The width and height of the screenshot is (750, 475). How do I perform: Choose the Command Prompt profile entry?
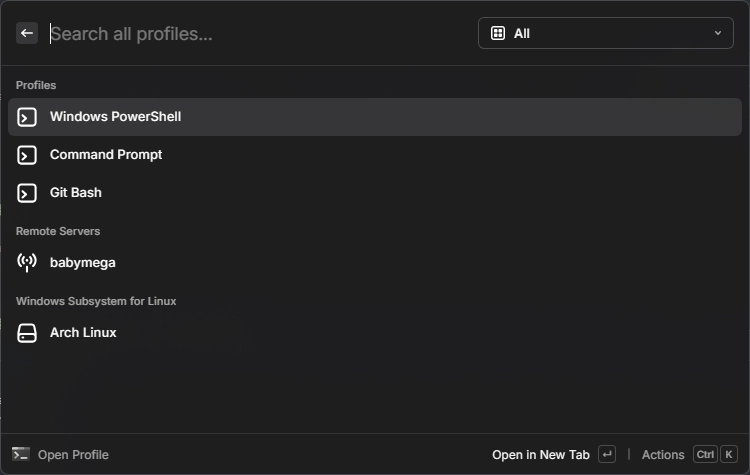coord(106,155)
